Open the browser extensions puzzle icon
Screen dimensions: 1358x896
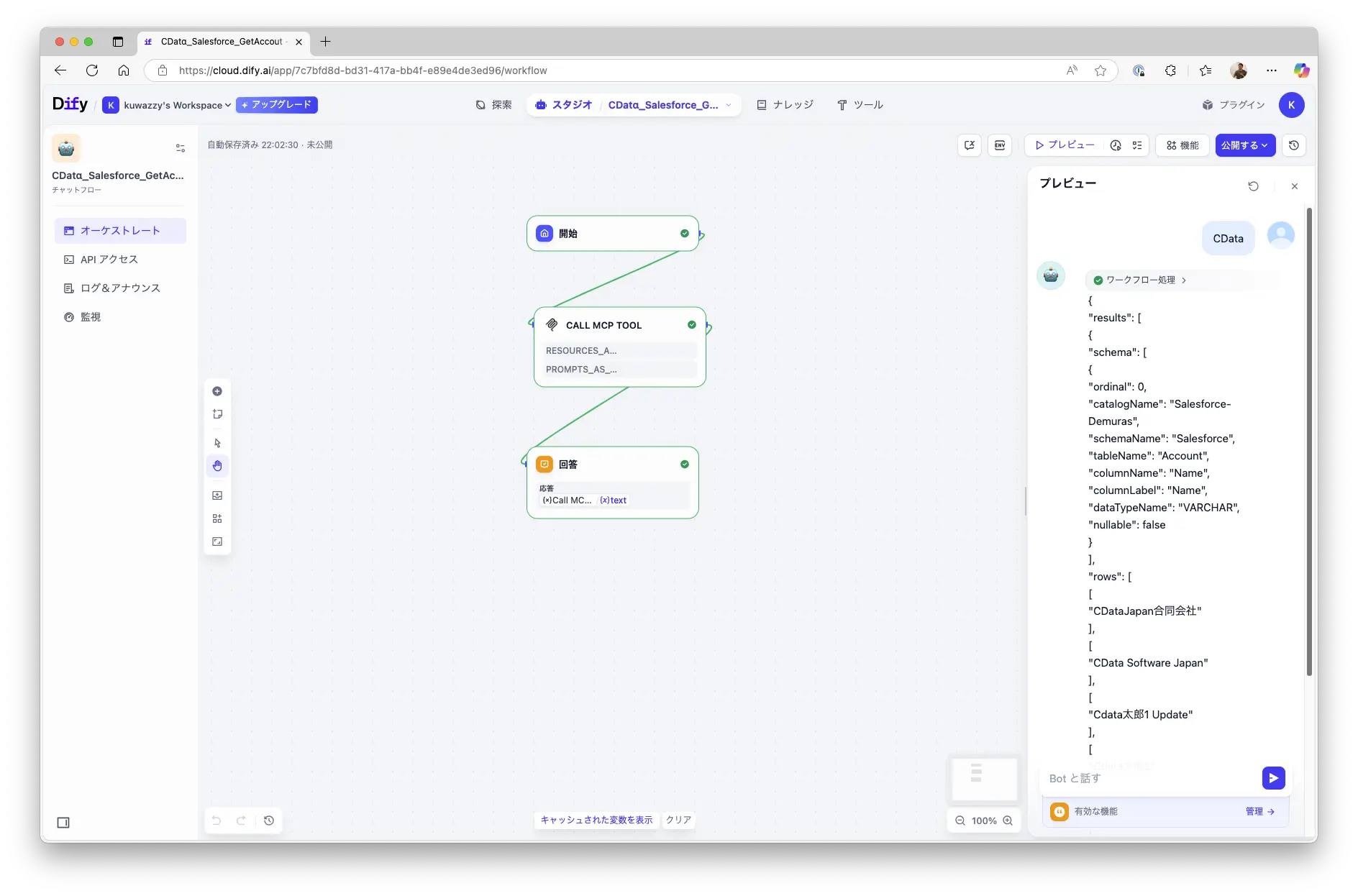[1171, 70]
